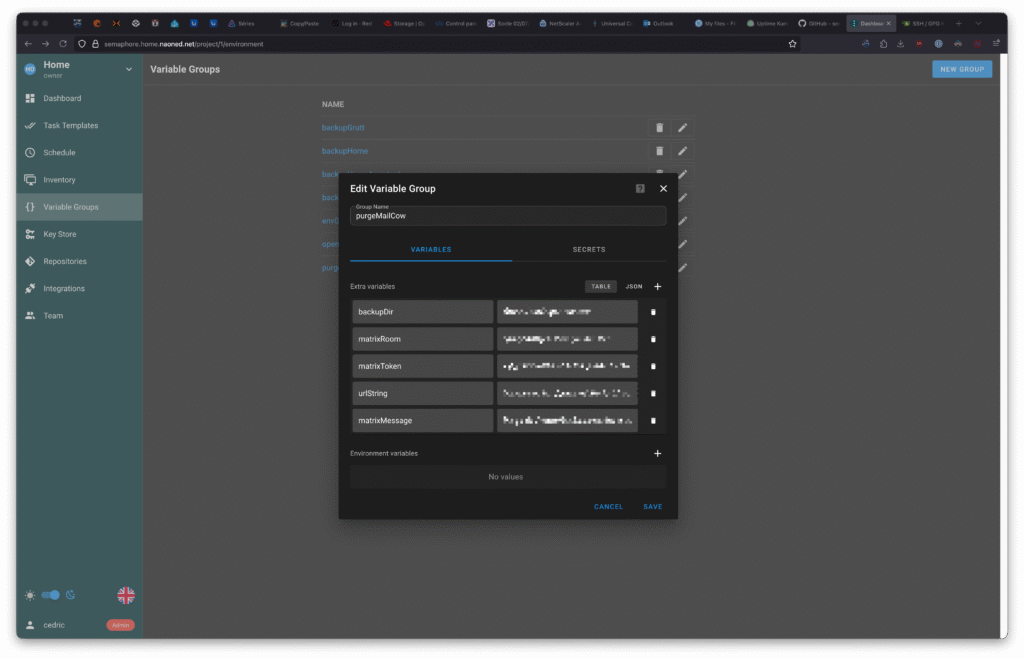Add a new extra variable with plus icon

(657, 287)
